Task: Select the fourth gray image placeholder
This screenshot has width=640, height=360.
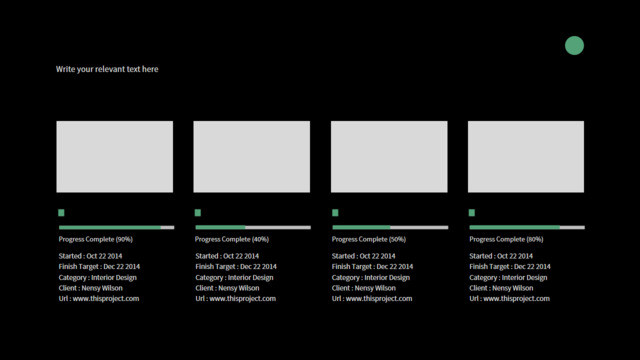Action: 526,157
